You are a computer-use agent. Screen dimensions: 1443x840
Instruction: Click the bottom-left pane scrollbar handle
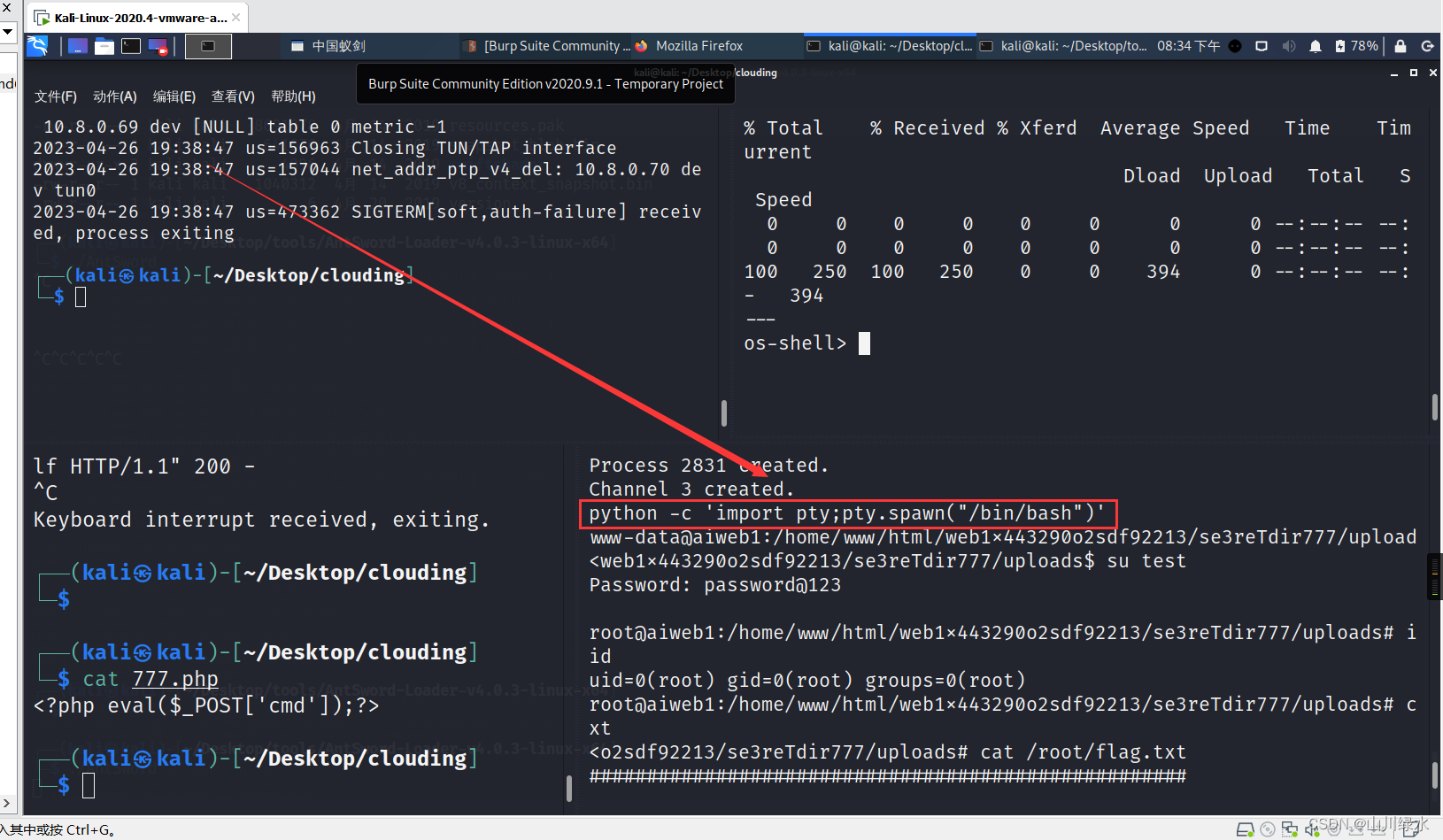568,788
